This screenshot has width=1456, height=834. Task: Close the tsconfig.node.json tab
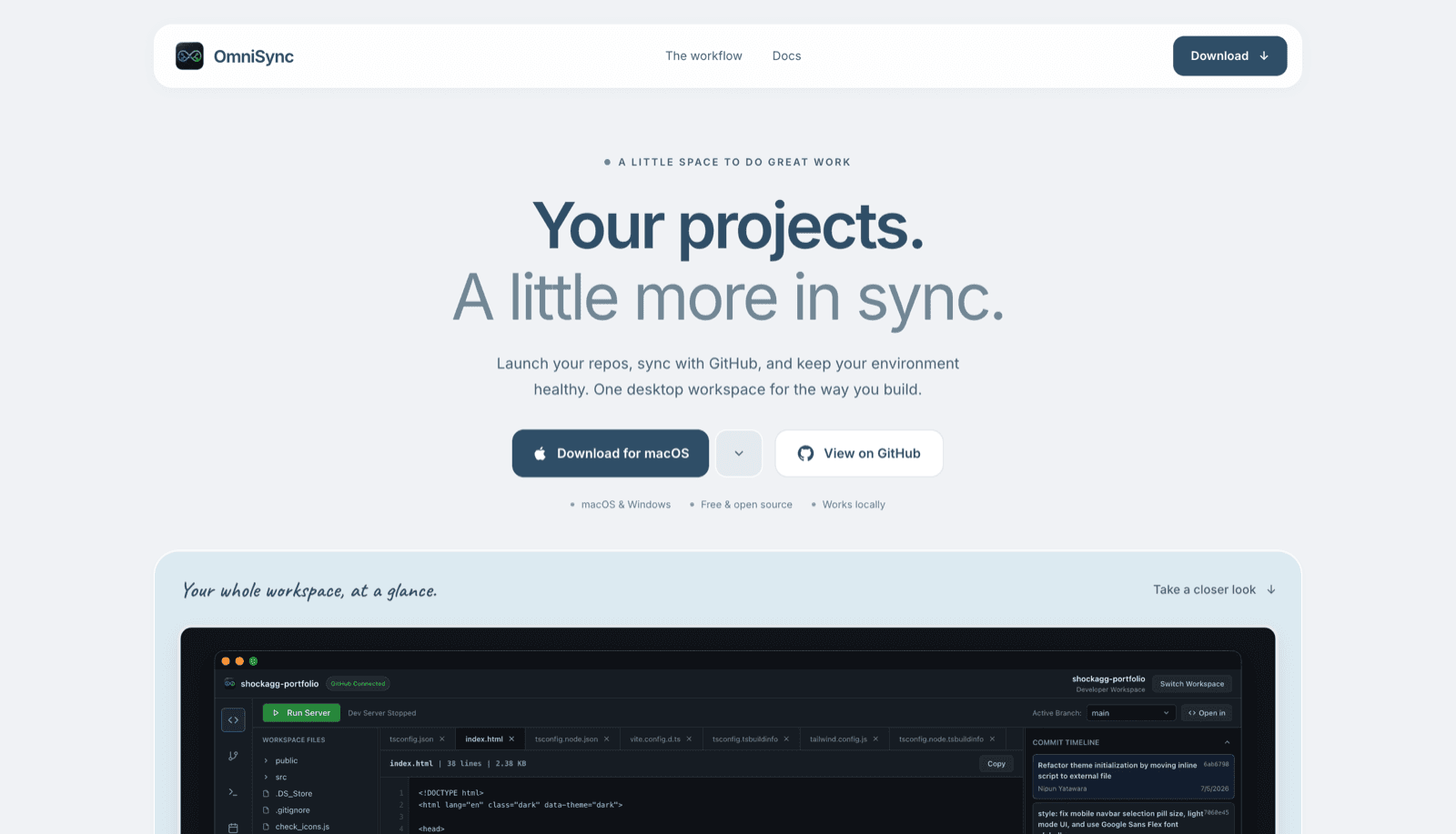point(606,739)
